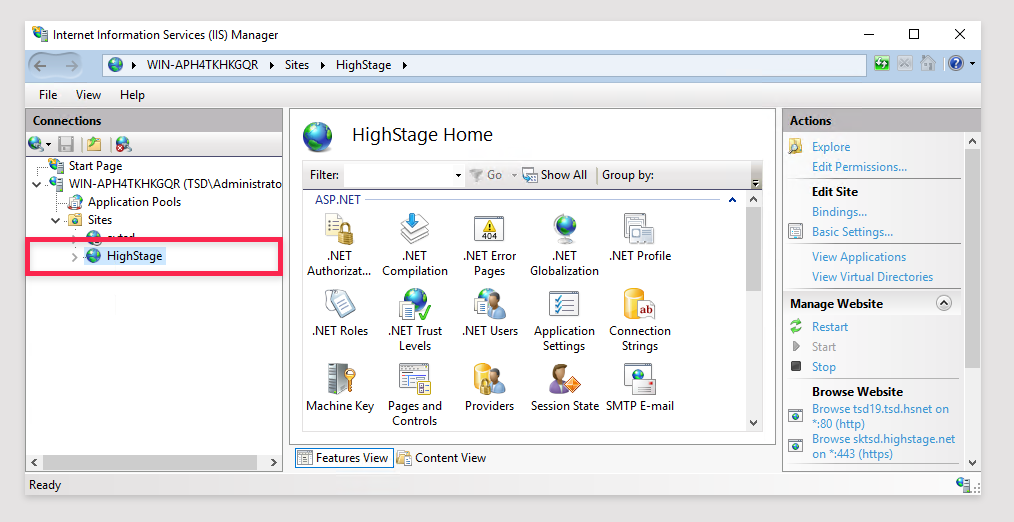Click the Back navigation arrow

click(x=41, y=65)
